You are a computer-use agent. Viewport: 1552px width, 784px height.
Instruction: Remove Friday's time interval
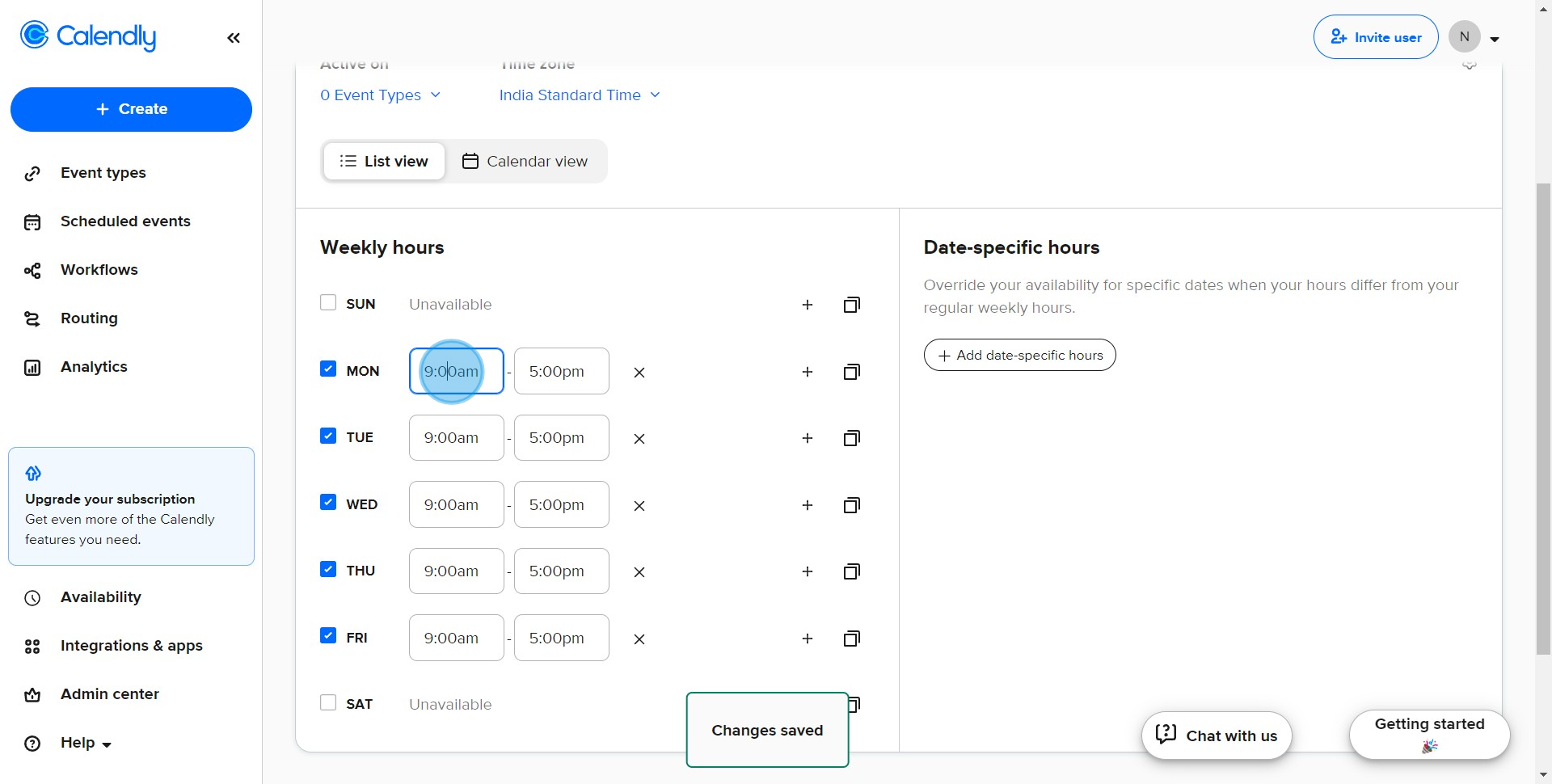coord(639,639)
